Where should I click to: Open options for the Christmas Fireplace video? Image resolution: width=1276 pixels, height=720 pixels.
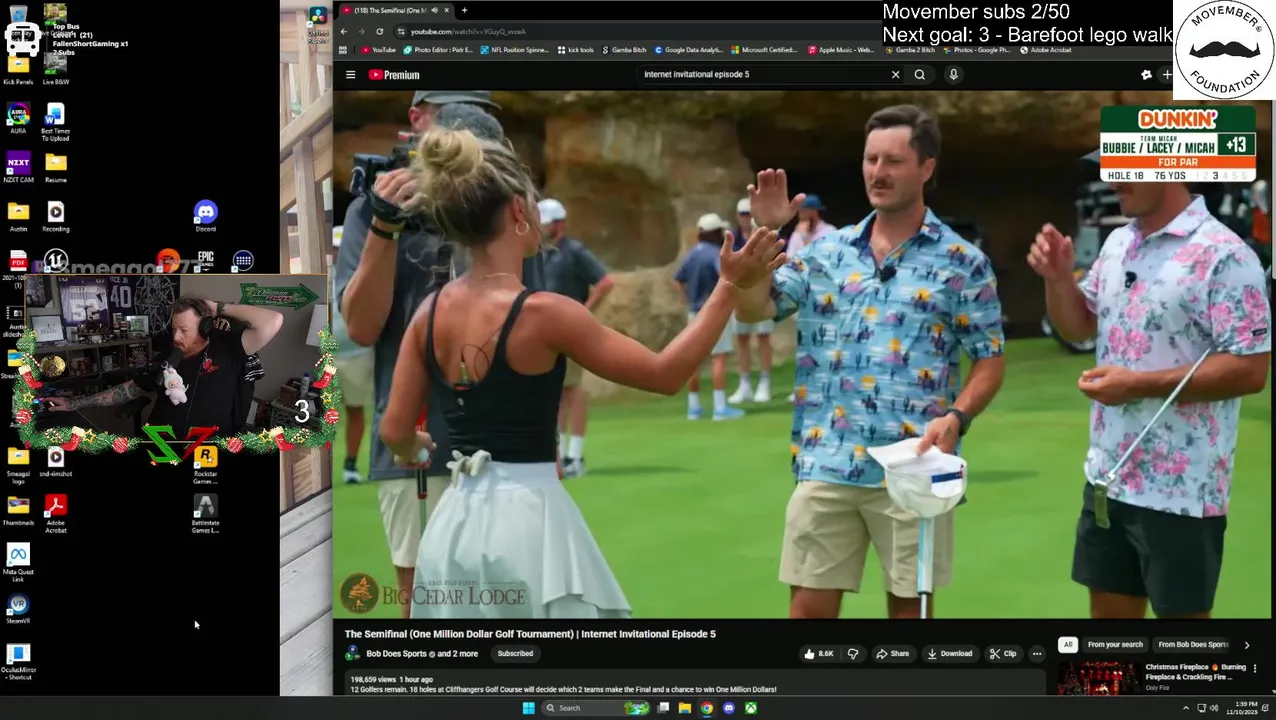(x=1255, y=668)
